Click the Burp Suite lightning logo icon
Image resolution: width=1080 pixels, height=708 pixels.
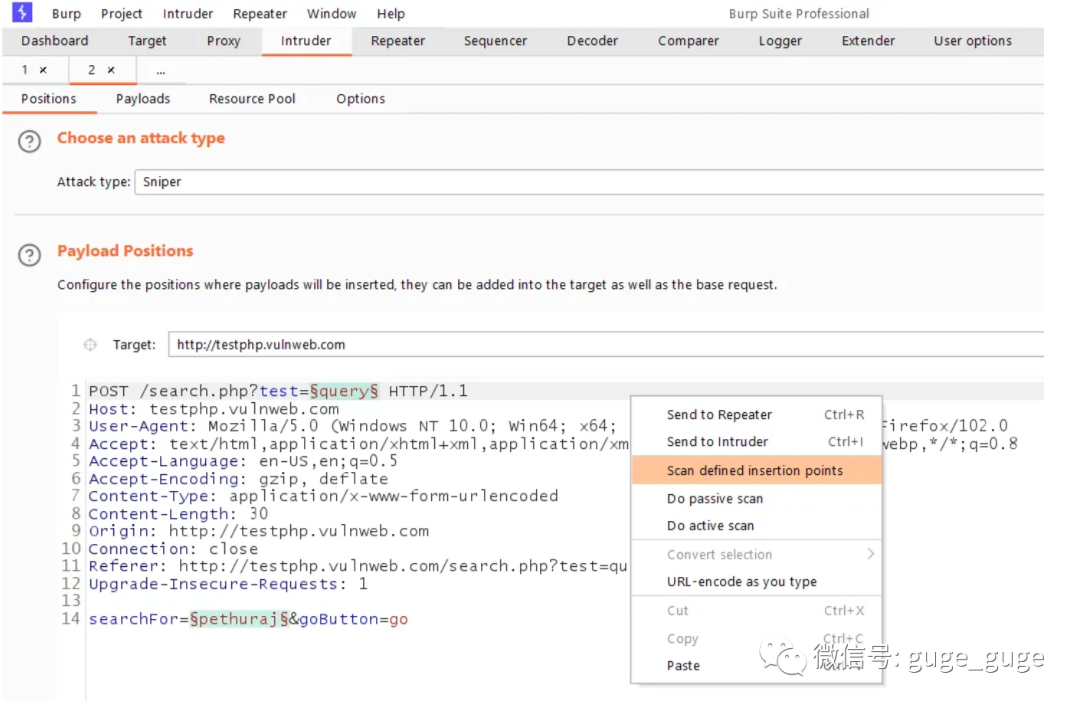coord(21,12)
